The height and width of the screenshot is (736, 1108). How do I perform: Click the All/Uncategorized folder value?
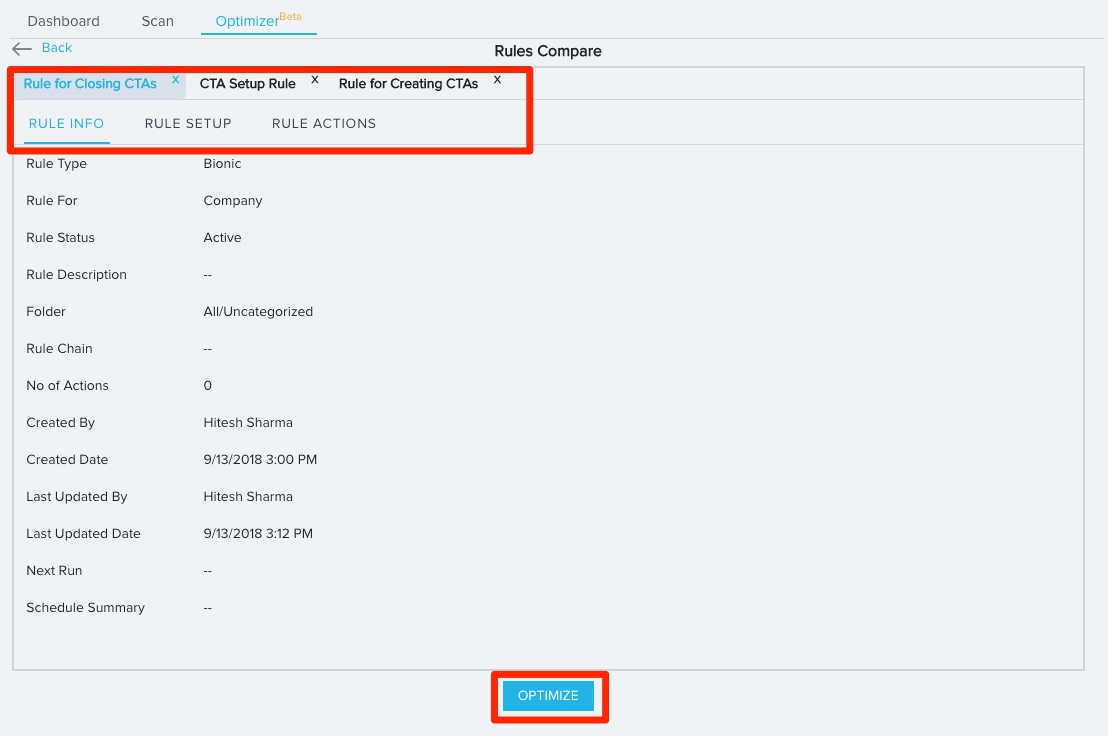tap(258, 312)
